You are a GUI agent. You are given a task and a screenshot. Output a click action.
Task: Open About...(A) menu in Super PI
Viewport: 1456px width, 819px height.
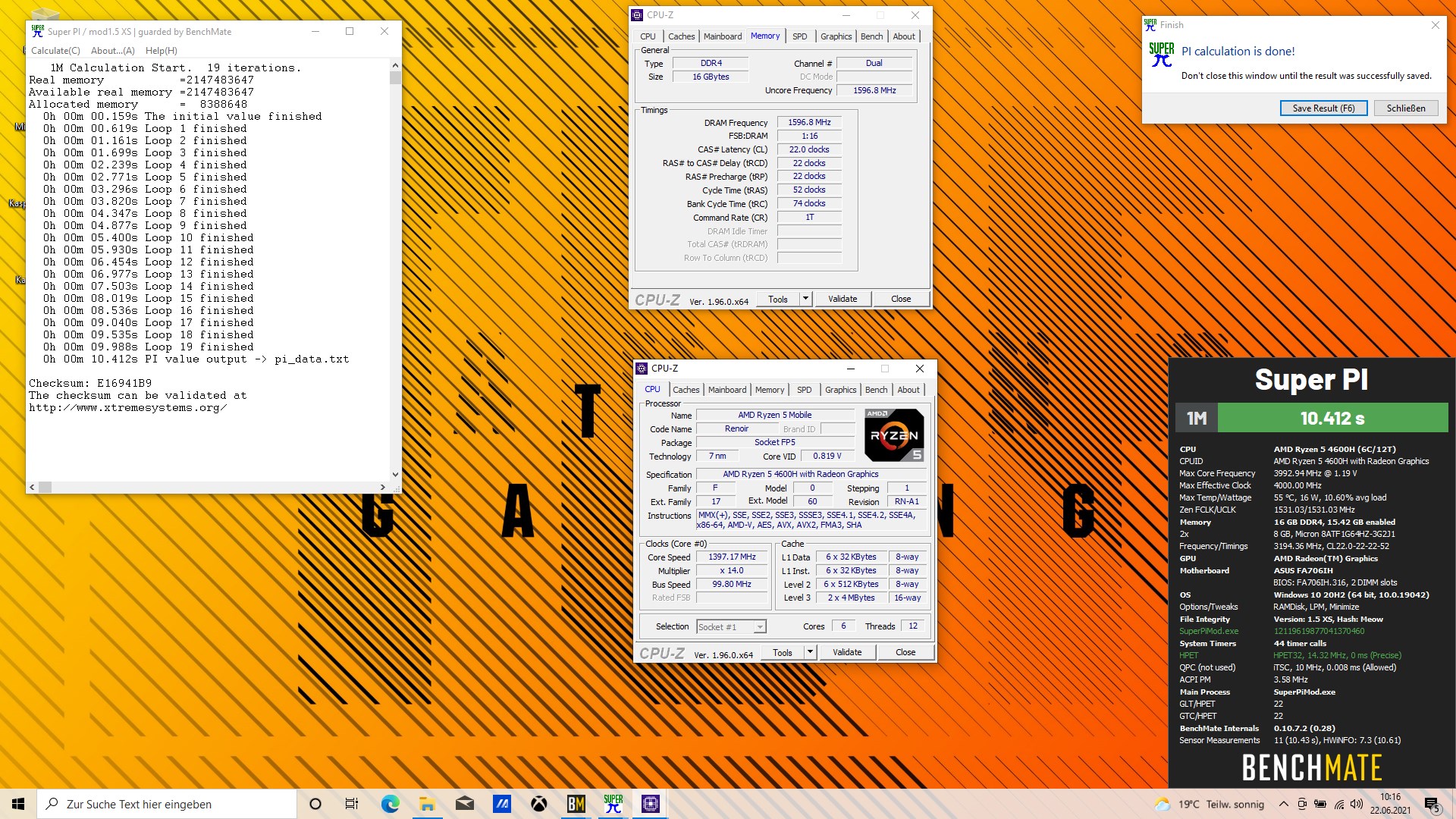113,51
